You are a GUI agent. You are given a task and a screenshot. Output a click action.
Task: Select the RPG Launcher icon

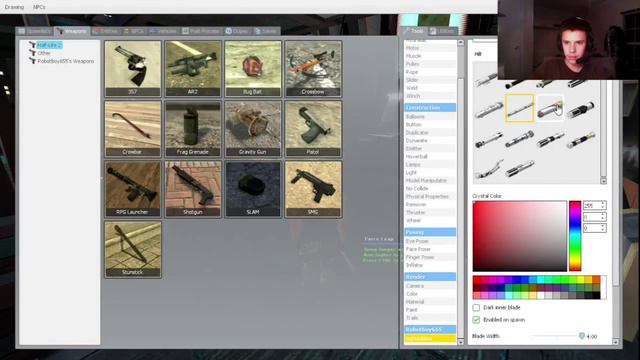click(133, 189)
